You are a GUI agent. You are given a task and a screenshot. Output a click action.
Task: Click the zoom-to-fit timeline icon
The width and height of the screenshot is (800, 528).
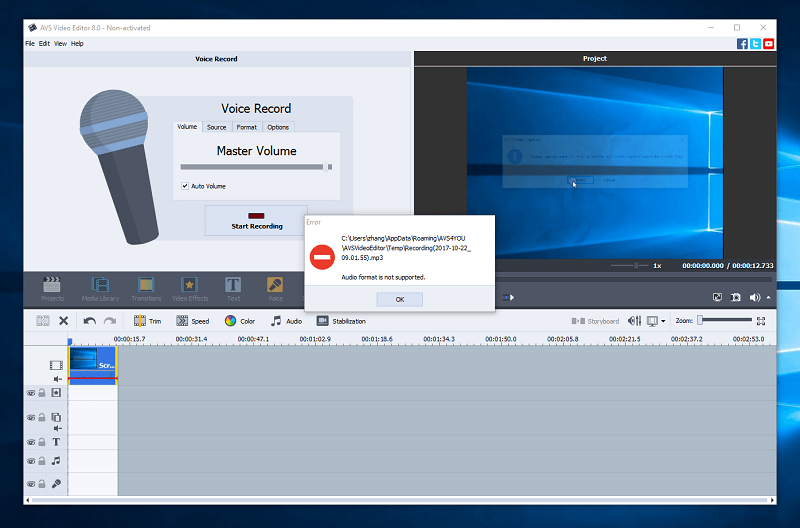click(761, 321)
